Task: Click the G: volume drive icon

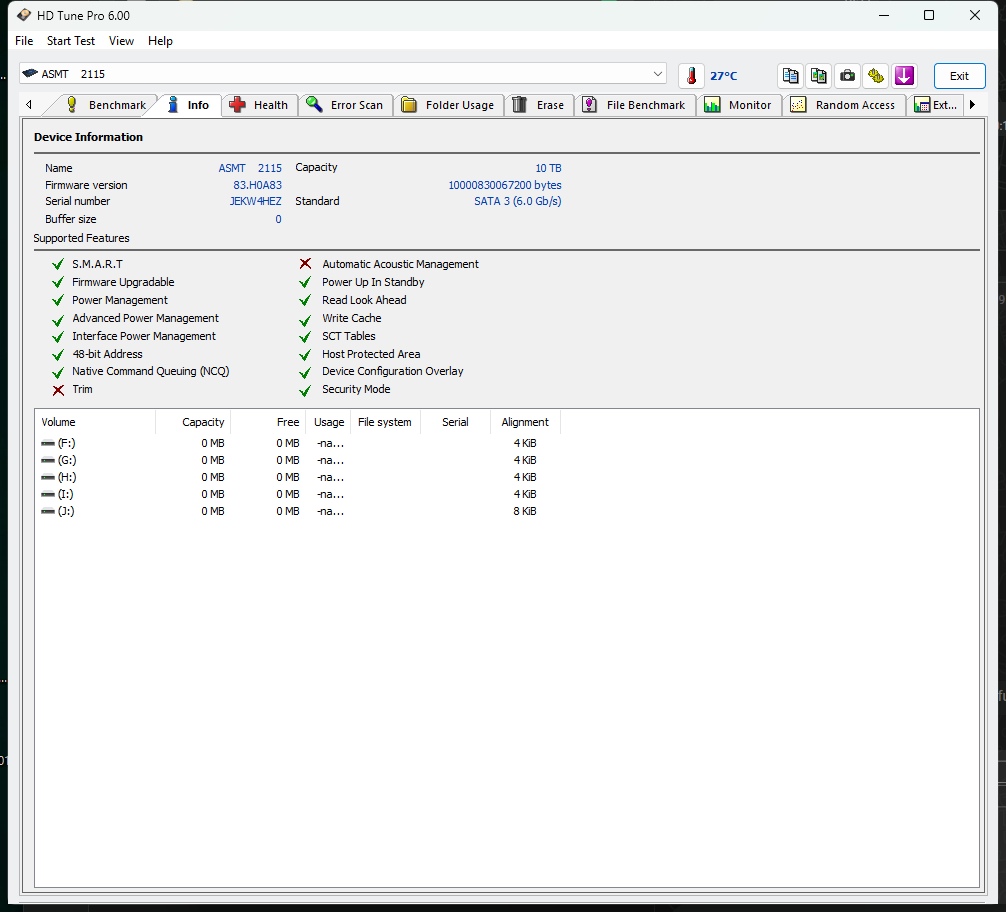Action: coord(47,460)
